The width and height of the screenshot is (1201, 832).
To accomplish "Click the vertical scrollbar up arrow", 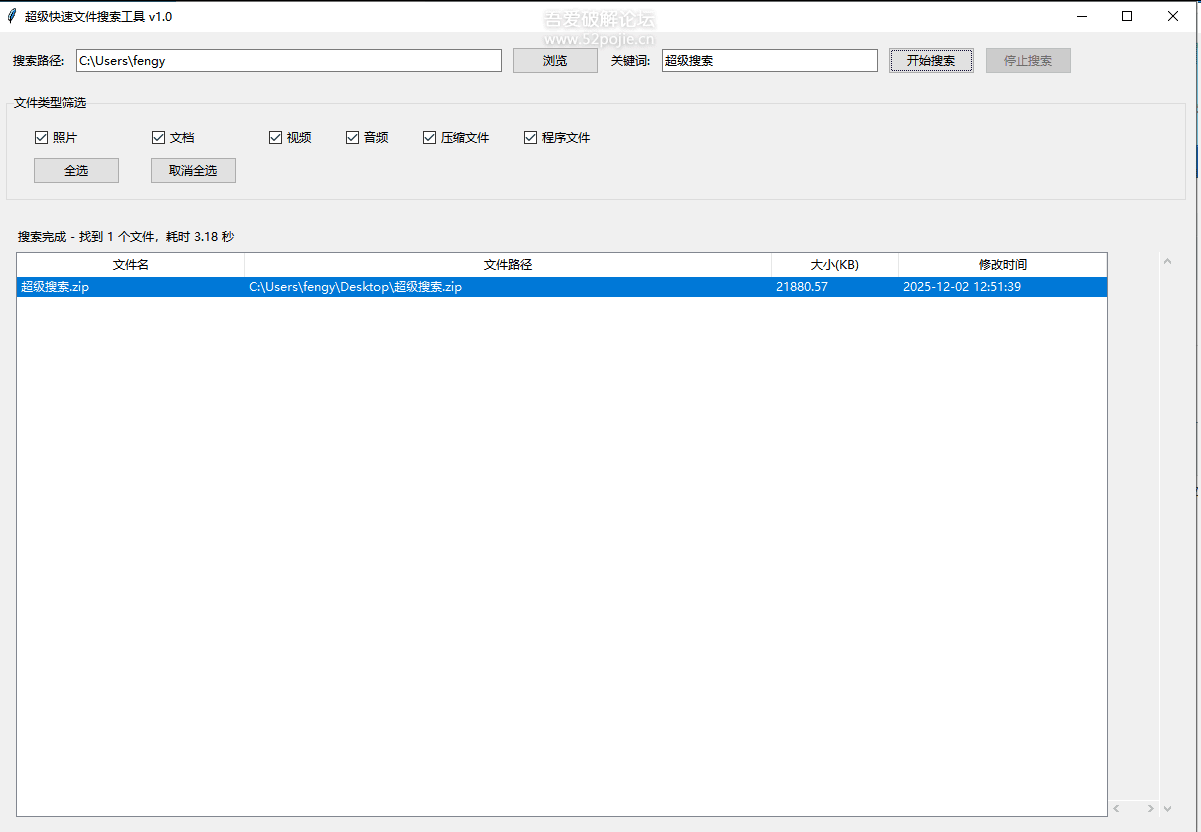I will pyautogui.click(x=1167, y=262).
